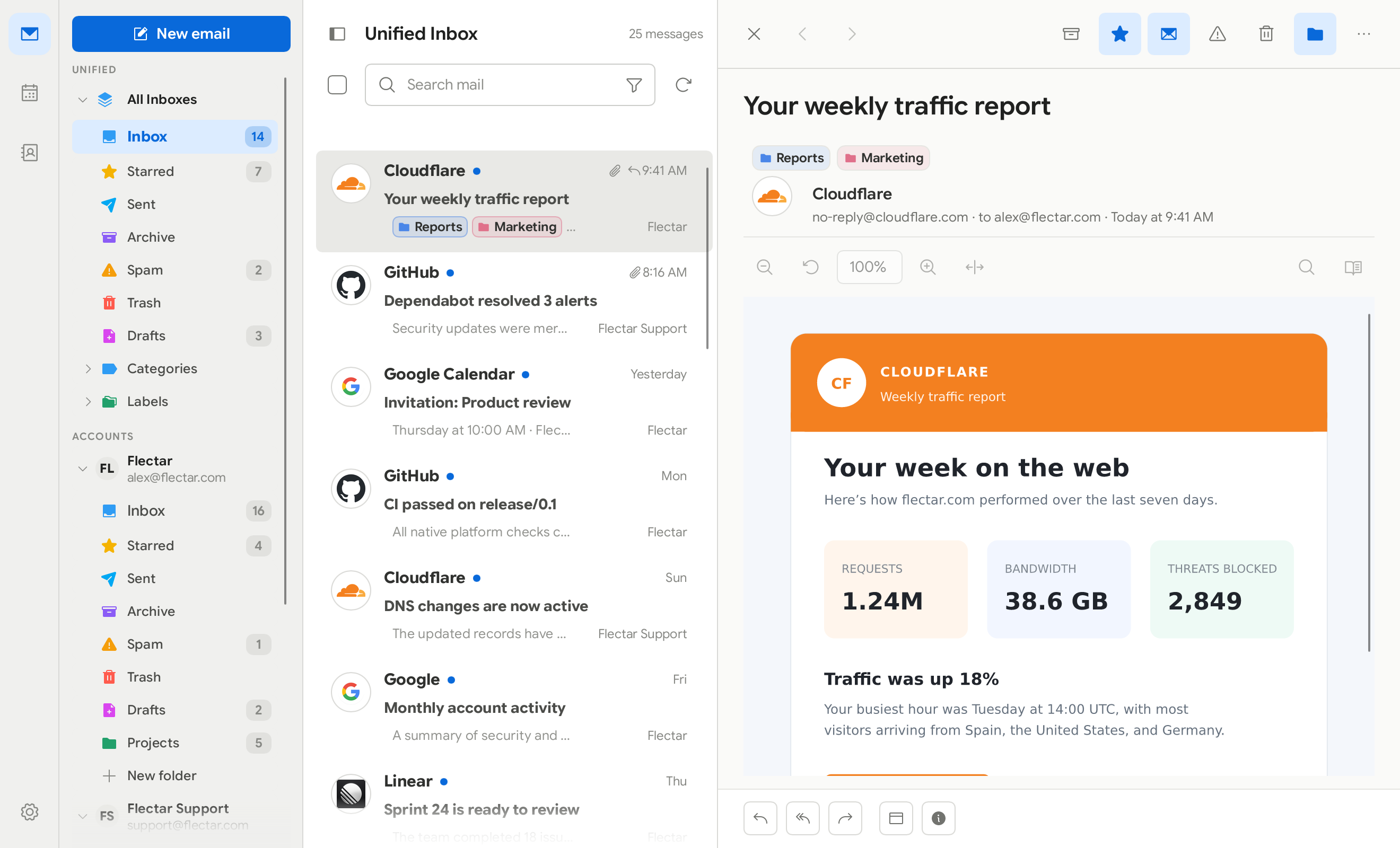Open the unified Spam folder with 2
Screen dimensions: 1400x848
pos(175,270)
